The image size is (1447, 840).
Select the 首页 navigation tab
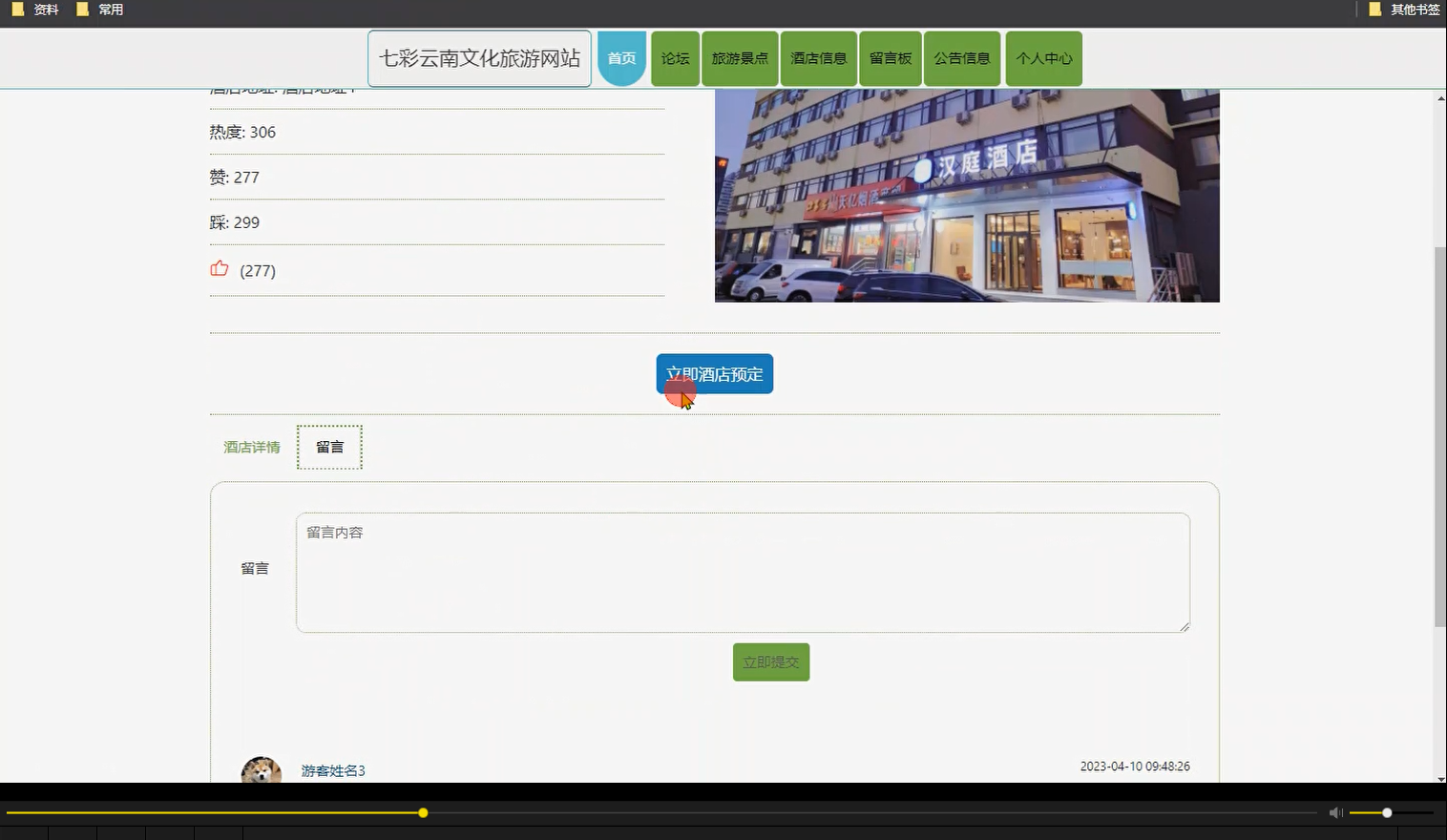[621, 58]
